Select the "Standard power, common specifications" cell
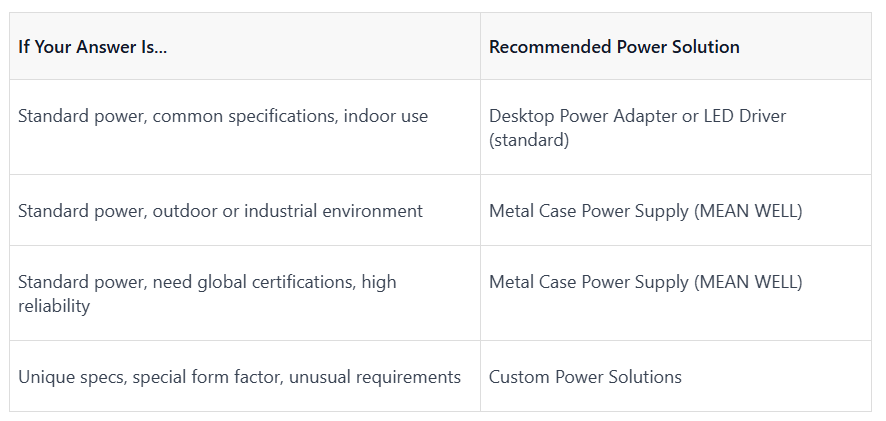This screenshot has height=421, width=886. point(245,127)
